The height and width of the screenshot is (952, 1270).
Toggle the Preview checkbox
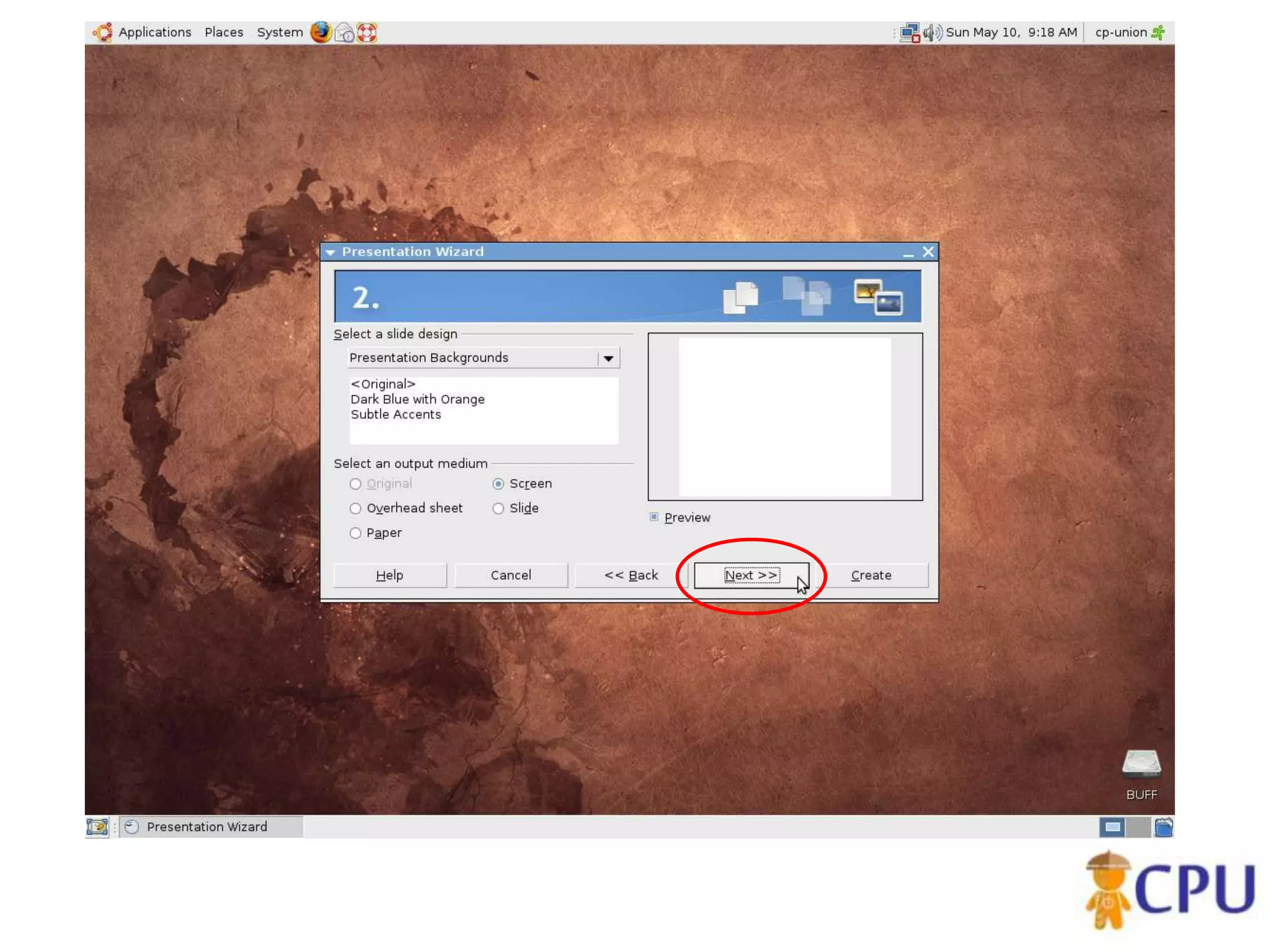[x=654, y=517]
